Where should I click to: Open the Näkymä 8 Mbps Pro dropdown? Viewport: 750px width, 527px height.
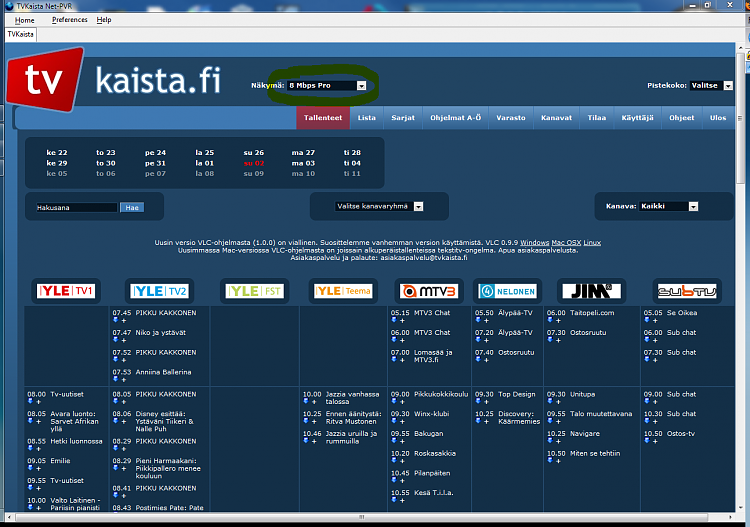pos(327,86)
